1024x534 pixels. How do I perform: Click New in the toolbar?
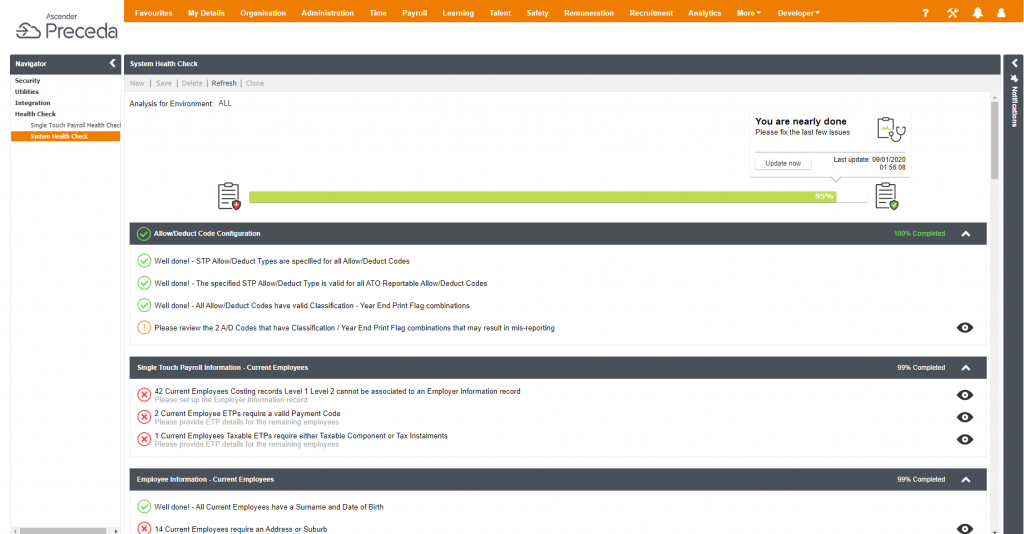click(137, 83)
